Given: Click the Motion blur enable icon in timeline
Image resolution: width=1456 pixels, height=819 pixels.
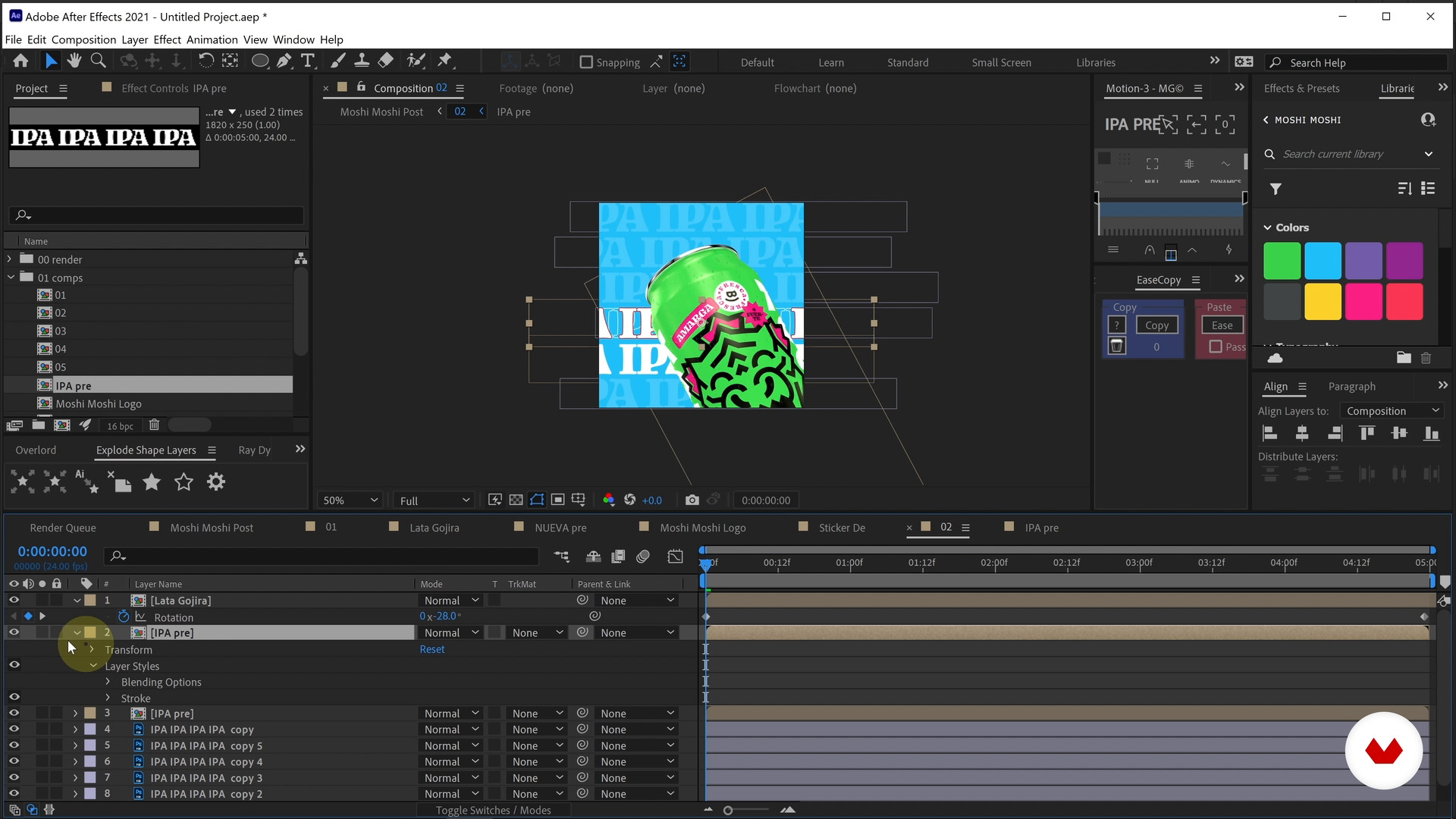Looking at the screenshot, I should point(643,557).
